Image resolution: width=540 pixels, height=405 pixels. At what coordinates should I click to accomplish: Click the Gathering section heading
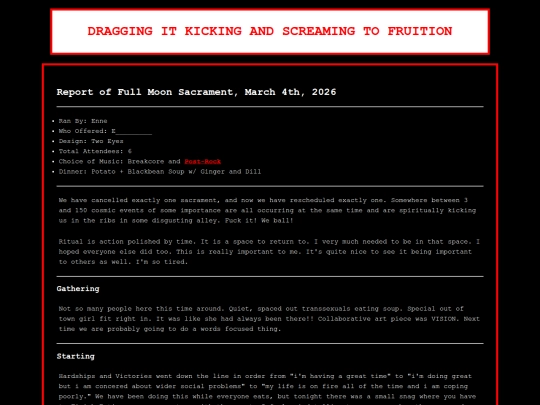[78, 289]
